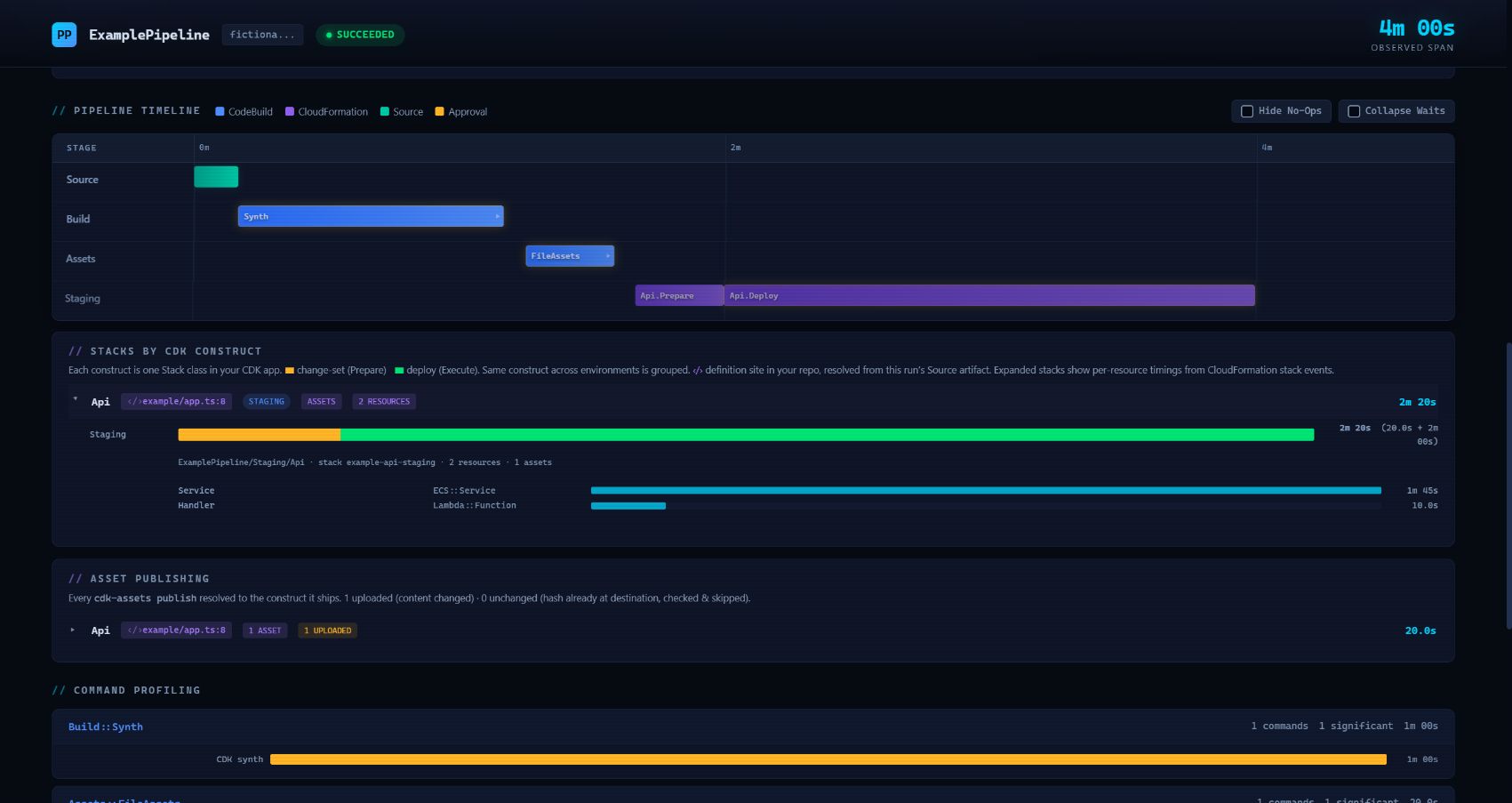Click the ECS::Service resource timing bar
Image resolution: width=1512 pixels, height=803 pixels.
tap(986, 490)
